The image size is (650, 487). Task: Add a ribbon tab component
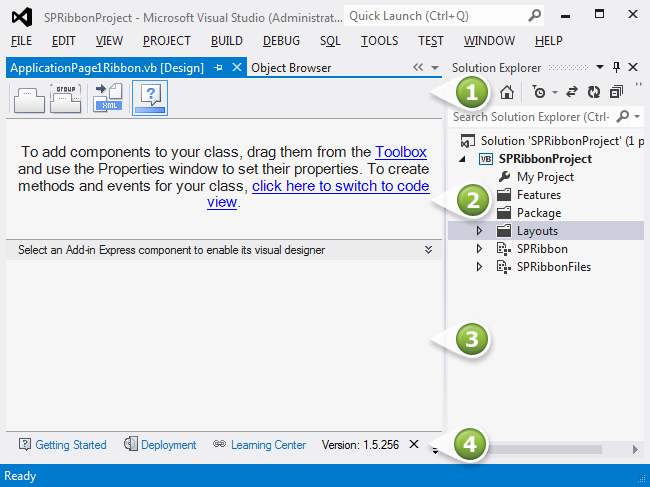tap(29, 98)
